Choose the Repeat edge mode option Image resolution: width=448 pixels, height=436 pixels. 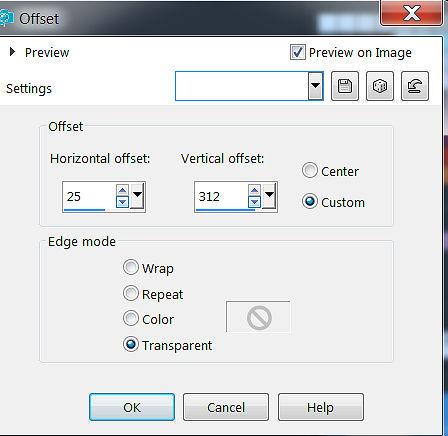[131, 293]
